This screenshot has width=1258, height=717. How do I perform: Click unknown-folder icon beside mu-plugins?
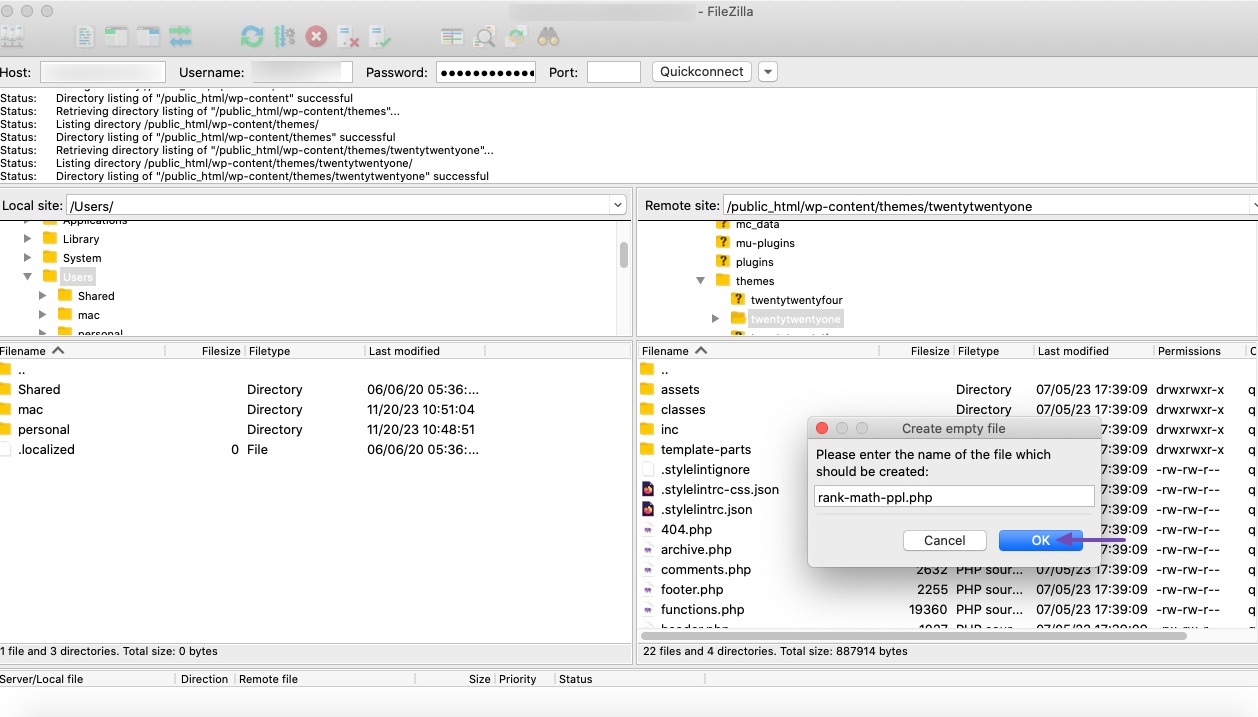[723, 243]
